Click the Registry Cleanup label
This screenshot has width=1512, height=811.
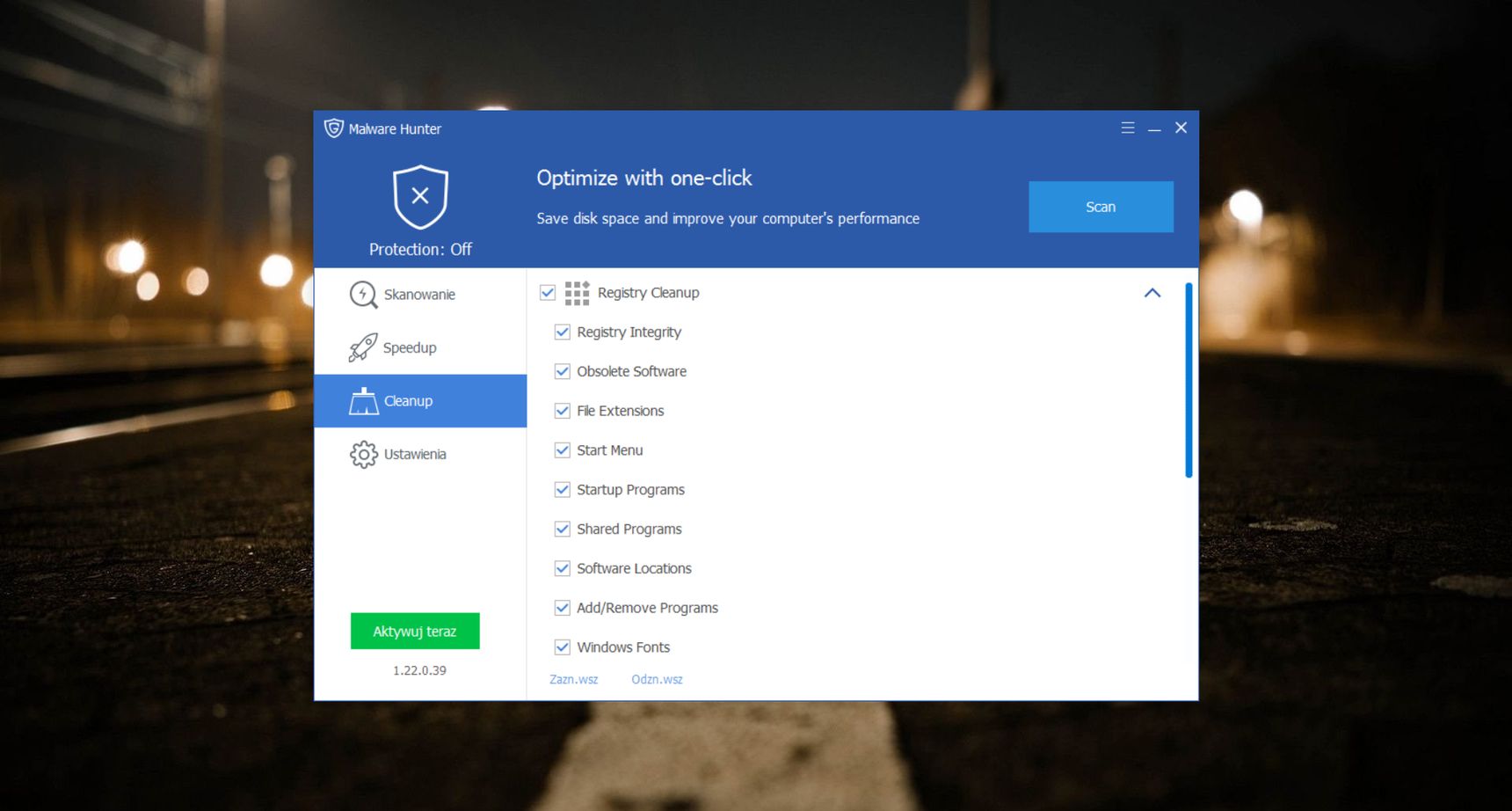(649, 293)
